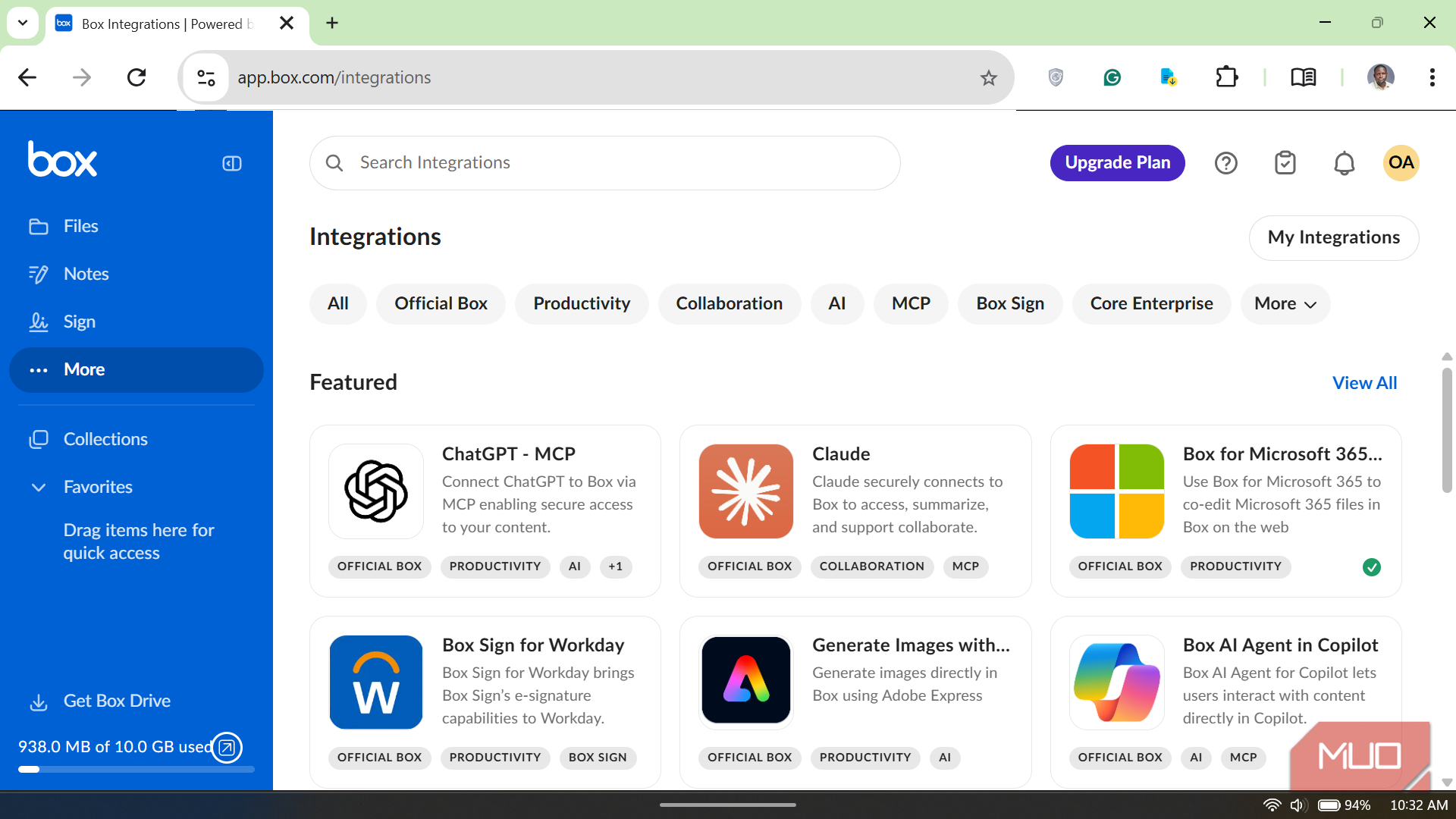Screen dimensions: 1456x819
Task: Select More in the sidebar
Action: pyautogui.click(x=136, y=369)
